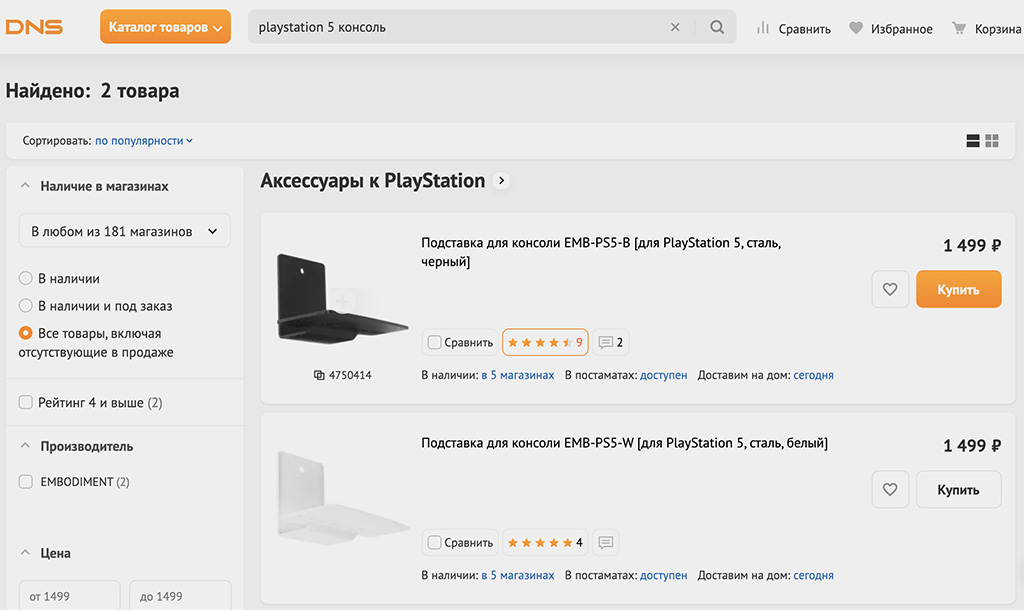The width and height of the screenshot is (1024, 610).
Task: Open comments for the black stand
Action: click(610, 342)
